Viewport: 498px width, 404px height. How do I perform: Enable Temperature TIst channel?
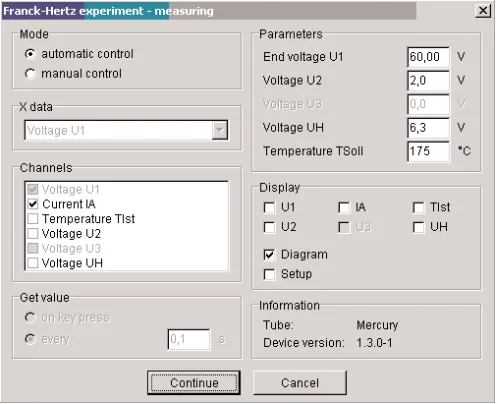coord(33,219)
